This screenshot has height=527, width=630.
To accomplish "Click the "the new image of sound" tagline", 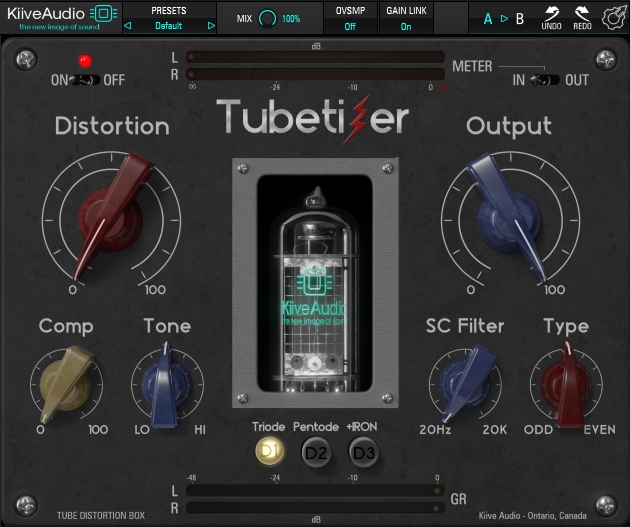I will point(59,27).
